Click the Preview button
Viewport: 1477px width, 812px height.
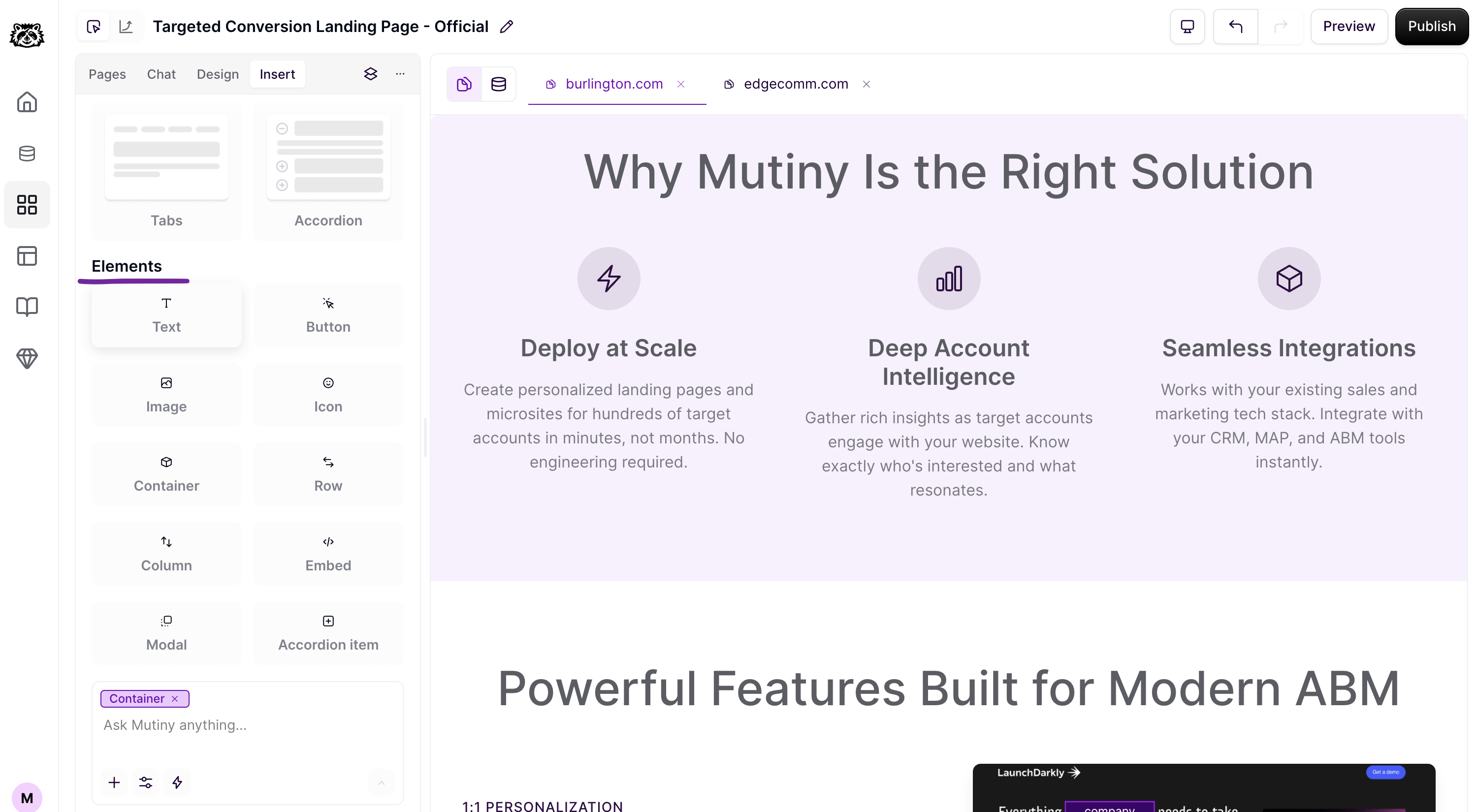1349,27
